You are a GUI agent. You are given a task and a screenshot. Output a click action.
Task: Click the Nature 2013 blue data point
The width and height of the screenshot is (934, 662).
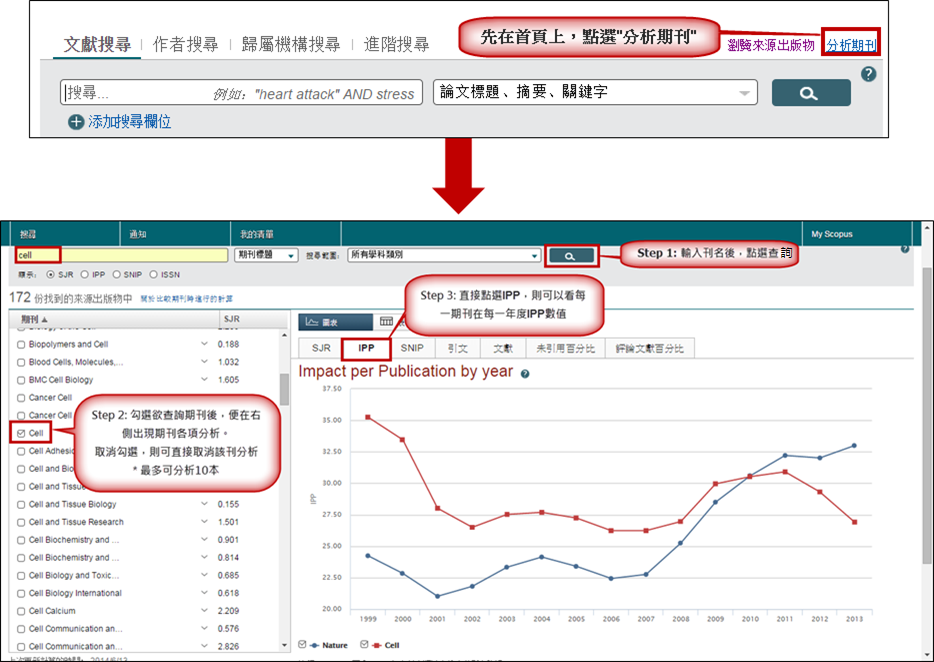[854, 446]
